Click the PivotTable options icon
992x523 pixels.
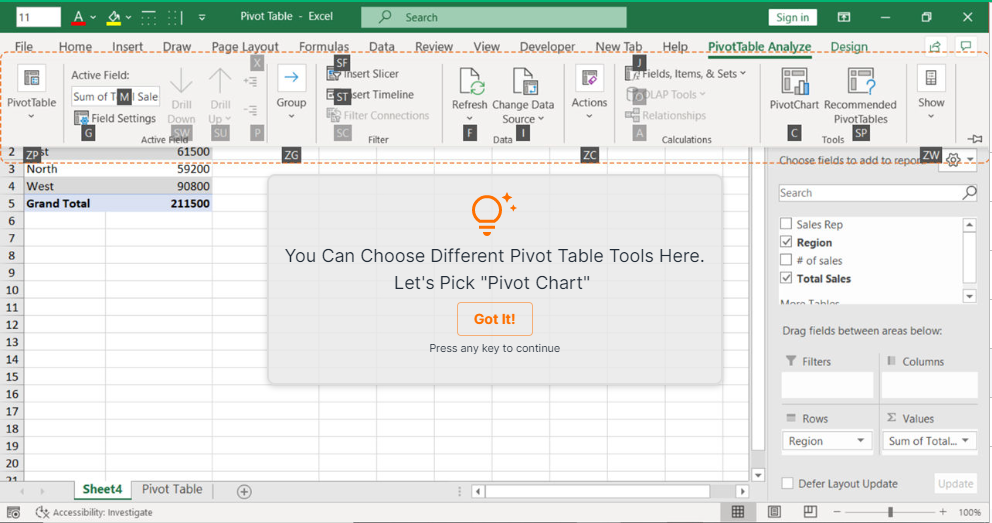tap(31, 78)
